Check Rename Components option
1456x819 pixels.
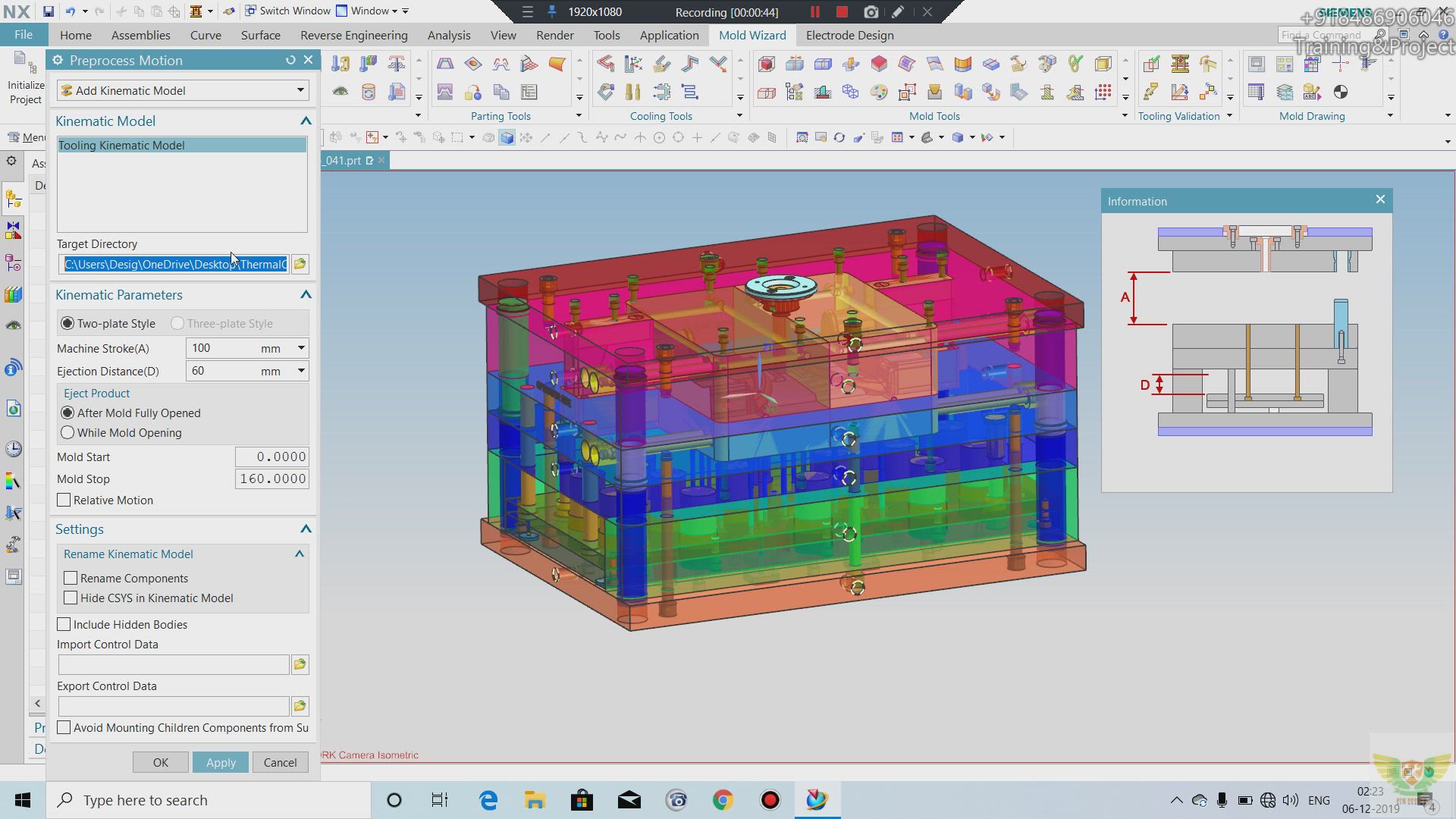tap(71, 579)
